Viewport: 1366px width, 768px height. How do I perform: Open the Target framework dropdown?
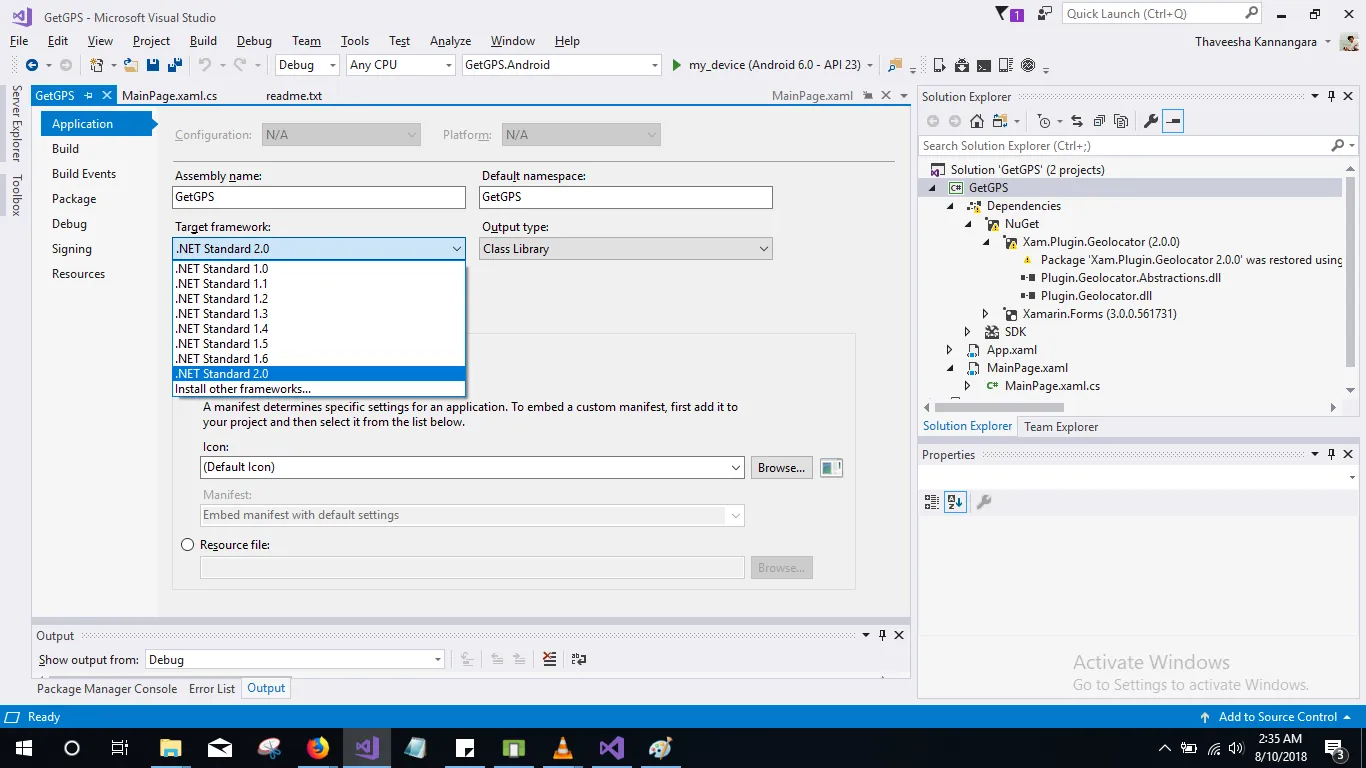[319, 249]
